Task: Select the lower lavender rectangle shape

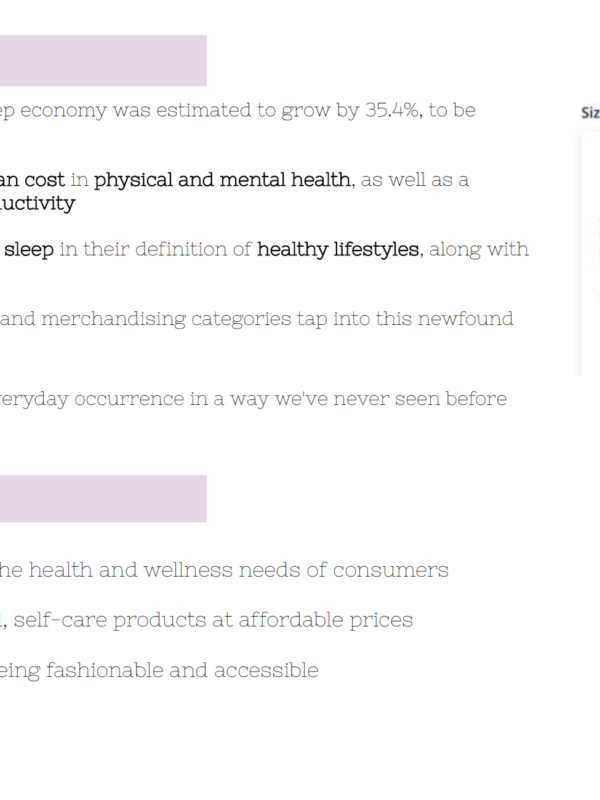Action: (x=103, y=498)
